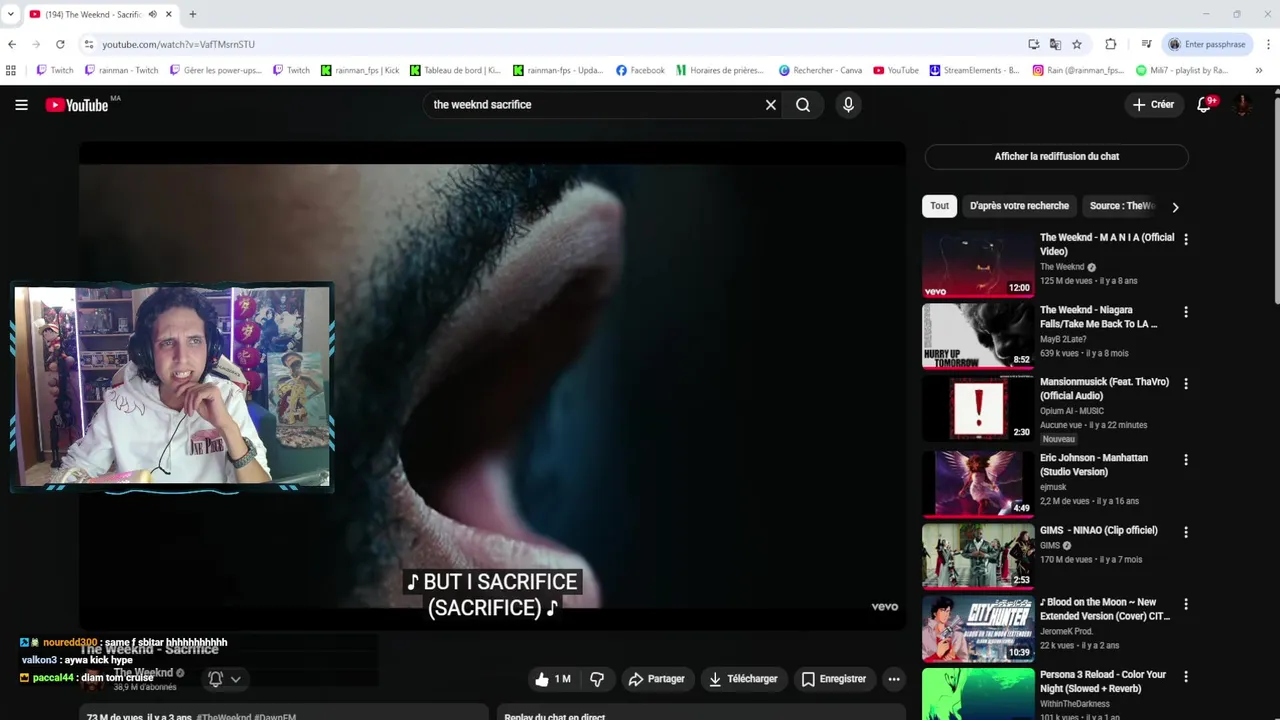Go back with browser back arrow
This screenshot has width=1280, height=720.
click(x=12, y=44)
